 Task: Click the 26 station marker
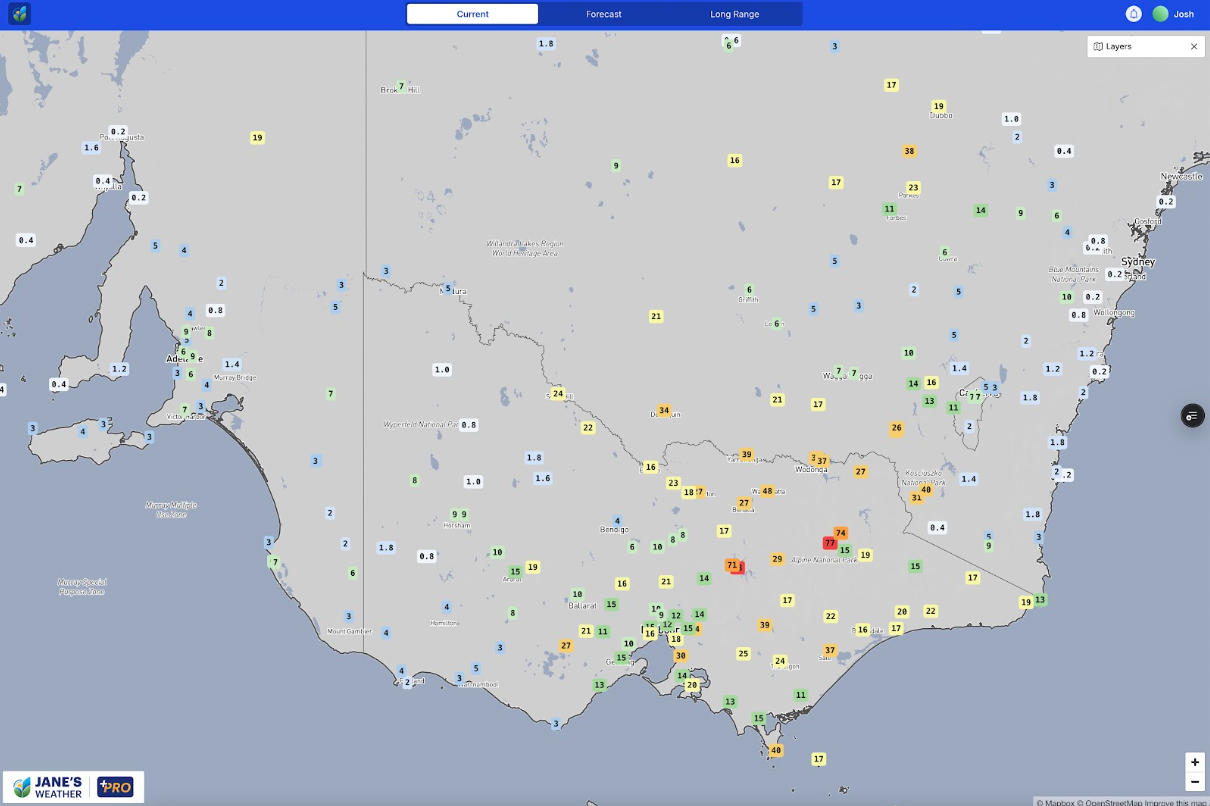pyautogui.click(x=896, y=428)
